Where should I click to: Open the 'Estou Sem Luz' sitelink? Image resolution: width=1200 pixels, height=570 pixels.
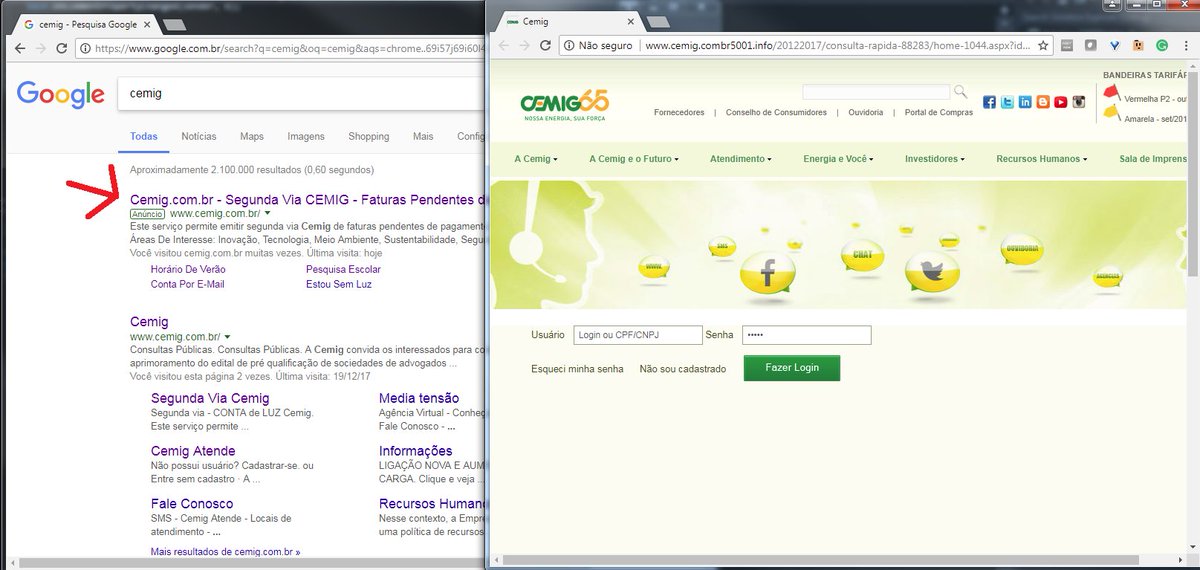(339, 284)
